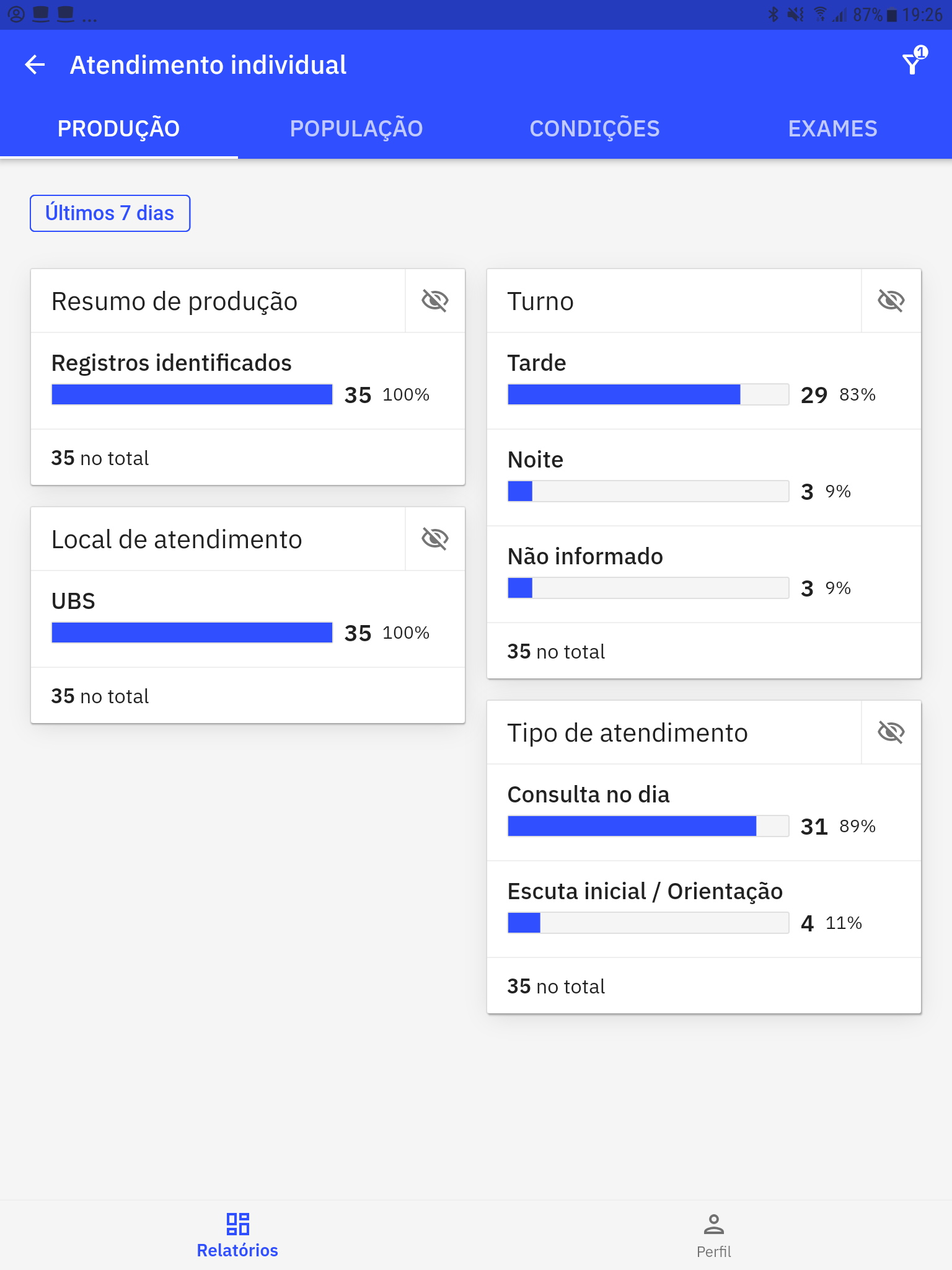Select the Produção tab
This screenshot has height=1270, width=952.
[x=118, y=128]
